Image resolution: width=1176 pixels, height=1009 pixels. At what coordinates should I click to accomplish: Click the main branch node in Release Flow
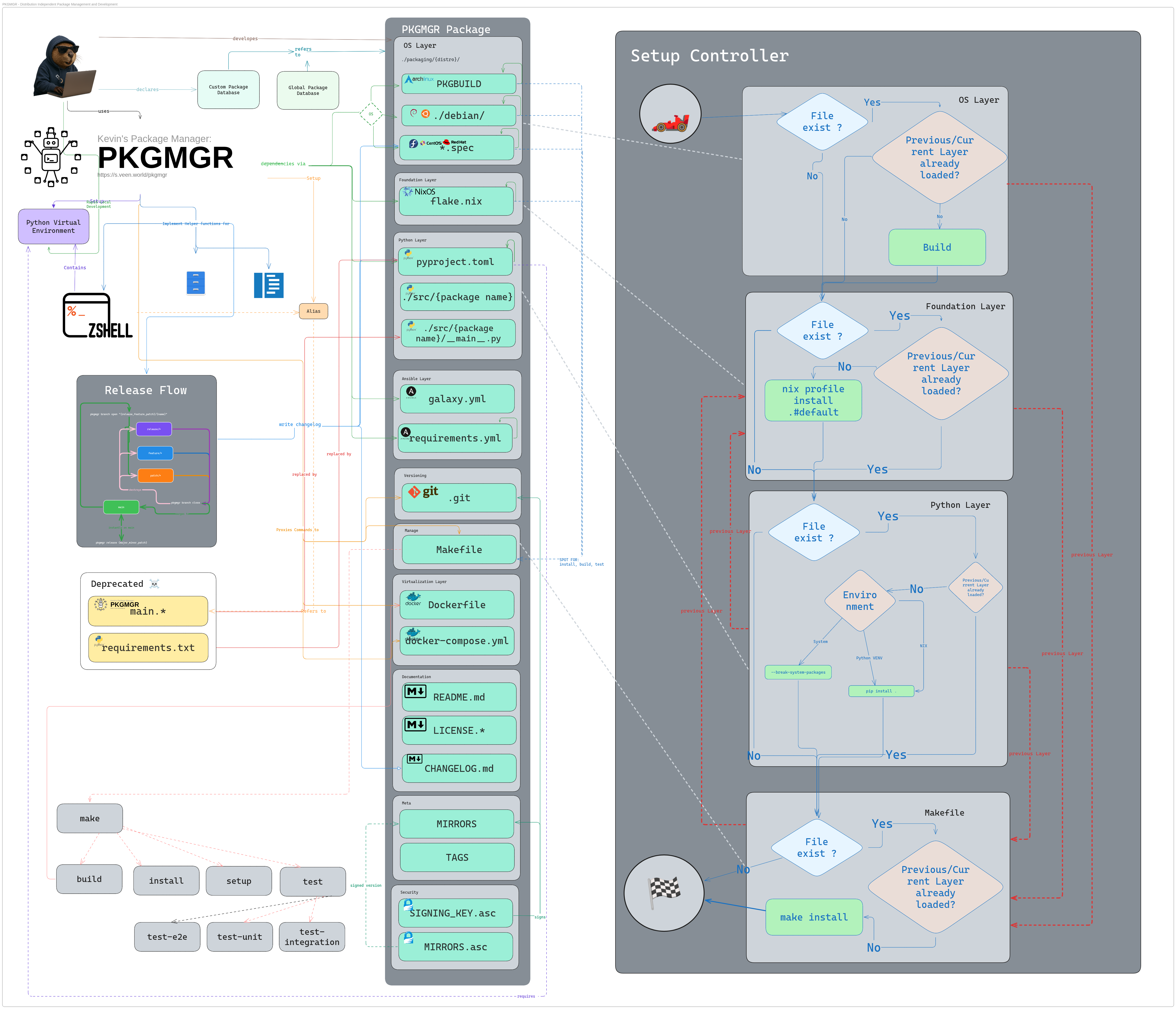point(122,507)
